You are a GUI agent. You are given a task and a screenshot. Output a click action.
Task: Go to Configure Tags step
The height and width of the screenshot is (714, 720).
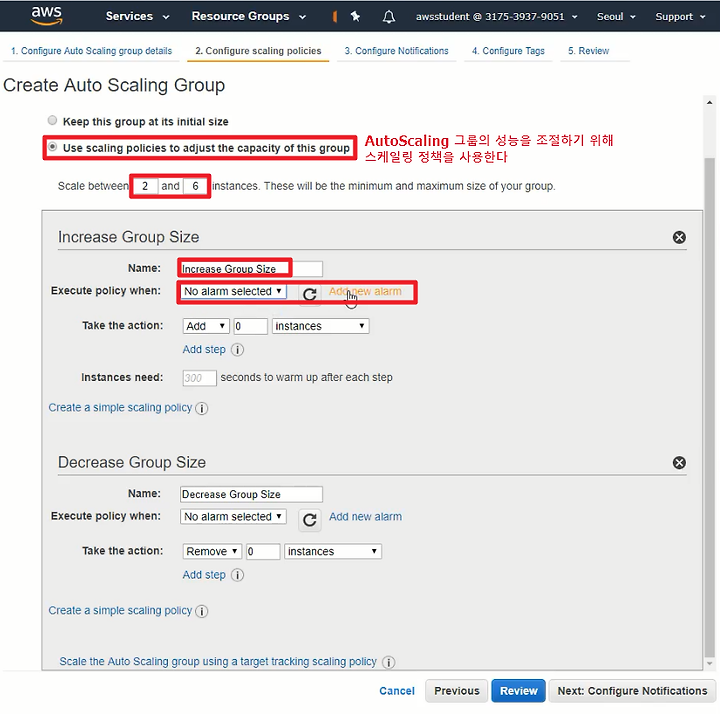508,51
